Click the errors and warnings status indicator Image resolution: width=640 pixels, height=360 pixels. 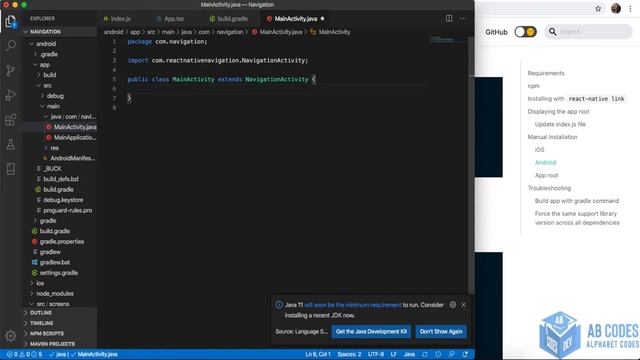(24, 354)
